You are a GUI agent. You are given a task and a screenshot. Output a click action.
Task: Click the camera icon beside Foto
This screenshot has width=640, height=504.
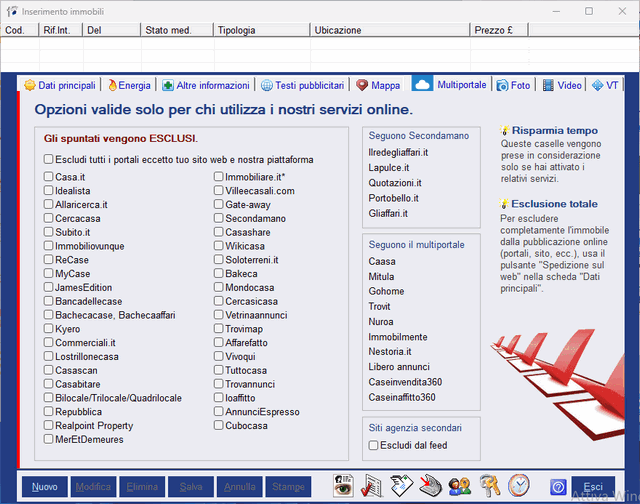[x=502, y=85]
